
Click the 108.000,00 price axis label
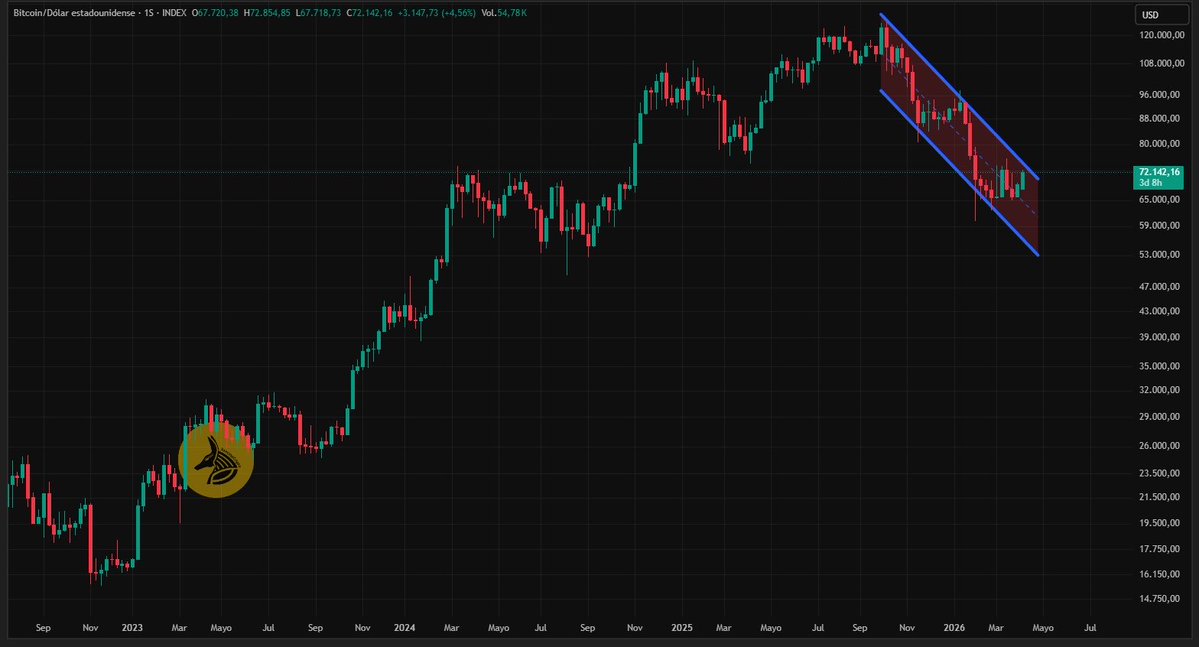pyautogui.click(x=1161, y=63)
